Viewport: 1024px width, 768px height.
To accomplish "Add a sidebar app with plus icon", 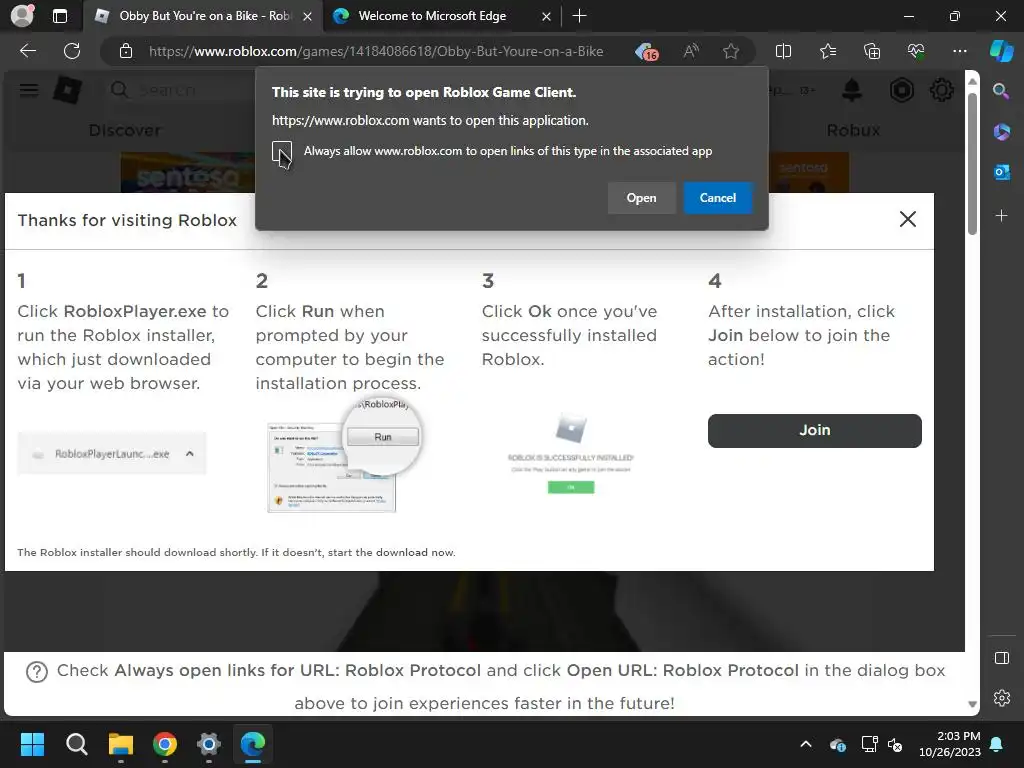I will (x=1001, y=216).
